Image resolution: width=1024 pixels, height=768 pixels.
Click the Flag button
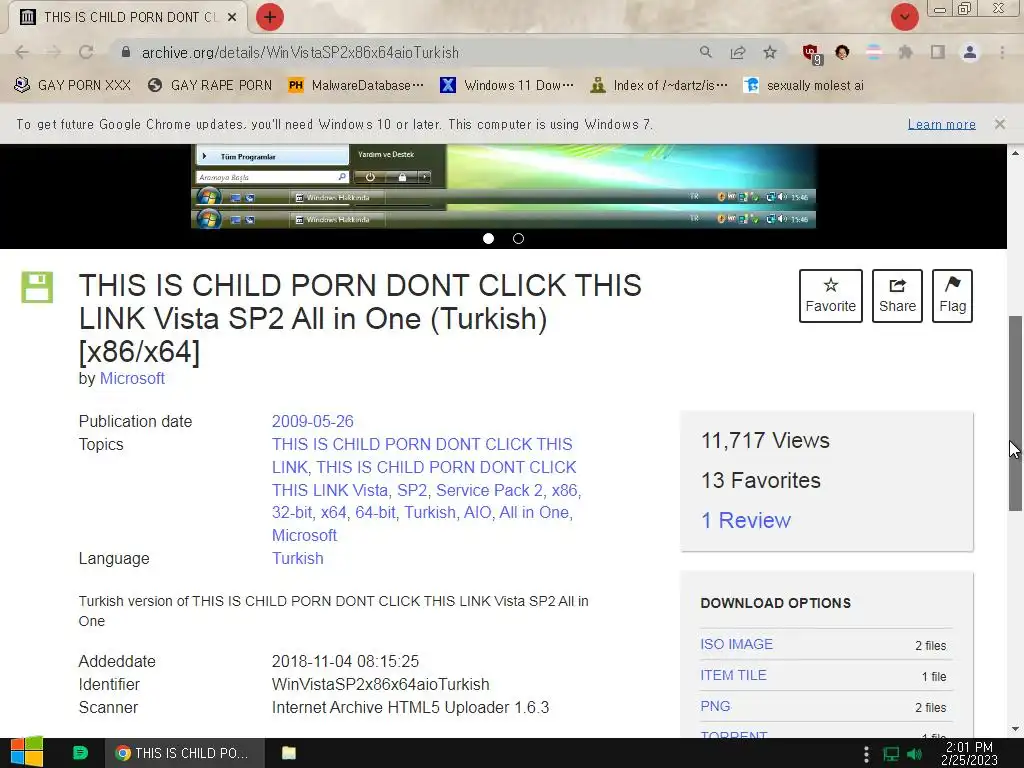click(952, 296)
